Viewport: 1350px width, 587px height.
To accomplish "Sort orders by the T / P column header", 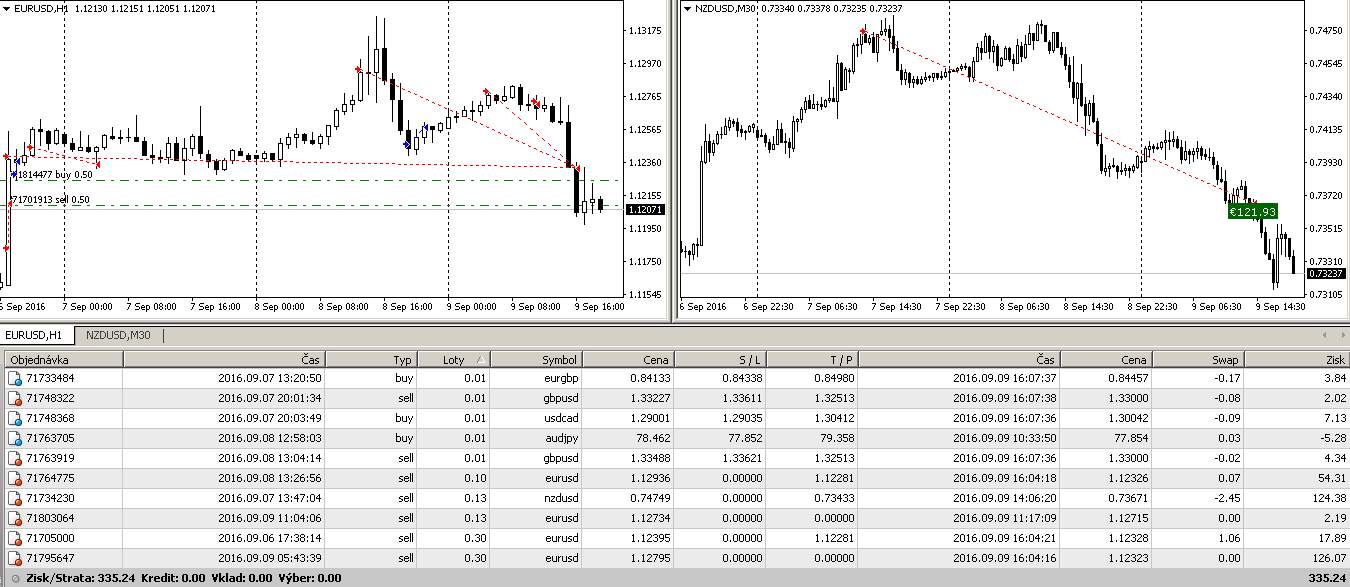I will [812, 360].
